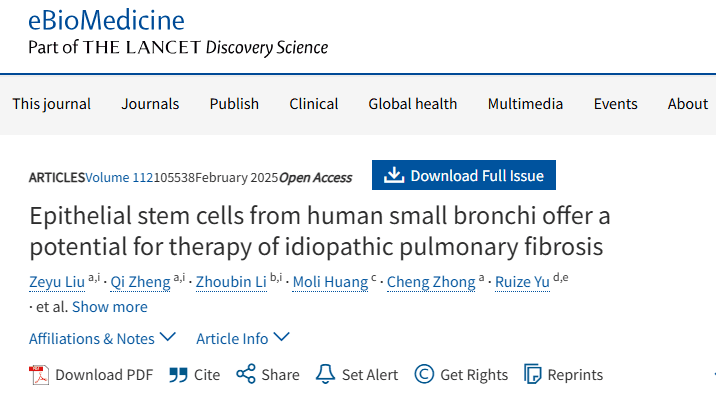This screenshot has height=393, width=716.
Task: Show more authors in the list
Action: tap(110, 307)
